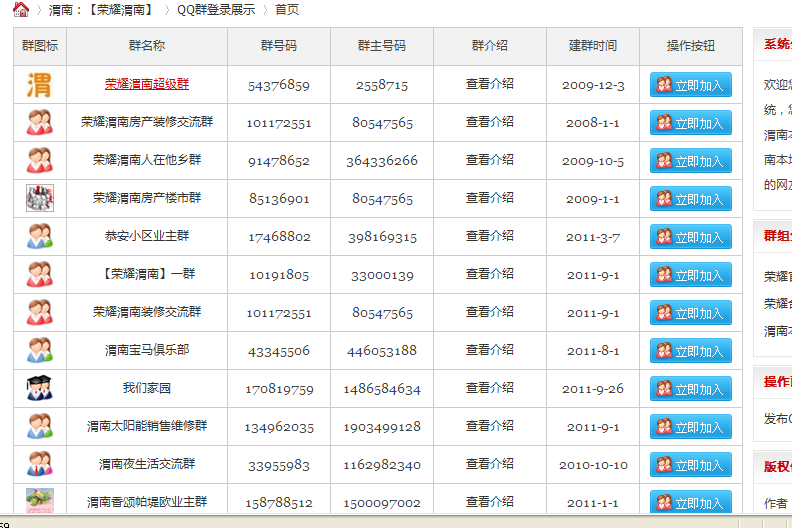The image size is (792, 528).
Task: Join 渭南太阳能销售维修群 via 立即加入
Action: 690,427
